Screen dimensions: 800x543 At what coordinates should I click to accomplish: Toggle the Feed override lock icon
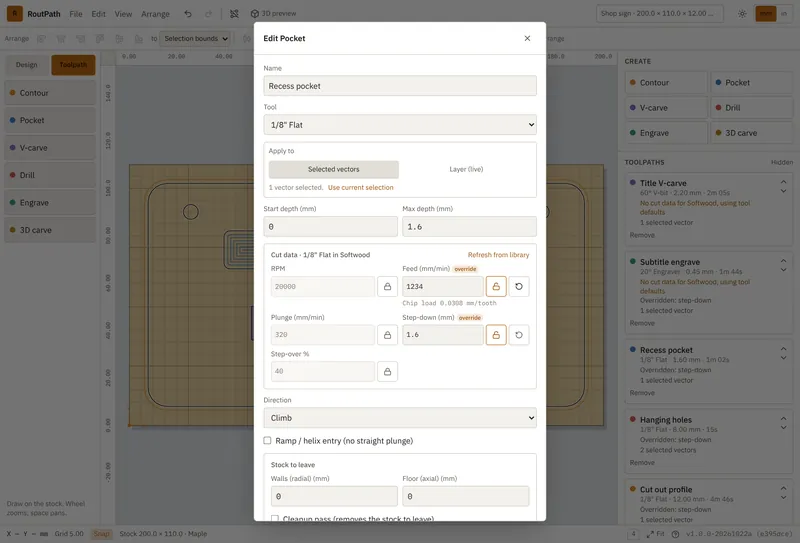(x=496, y=286)
